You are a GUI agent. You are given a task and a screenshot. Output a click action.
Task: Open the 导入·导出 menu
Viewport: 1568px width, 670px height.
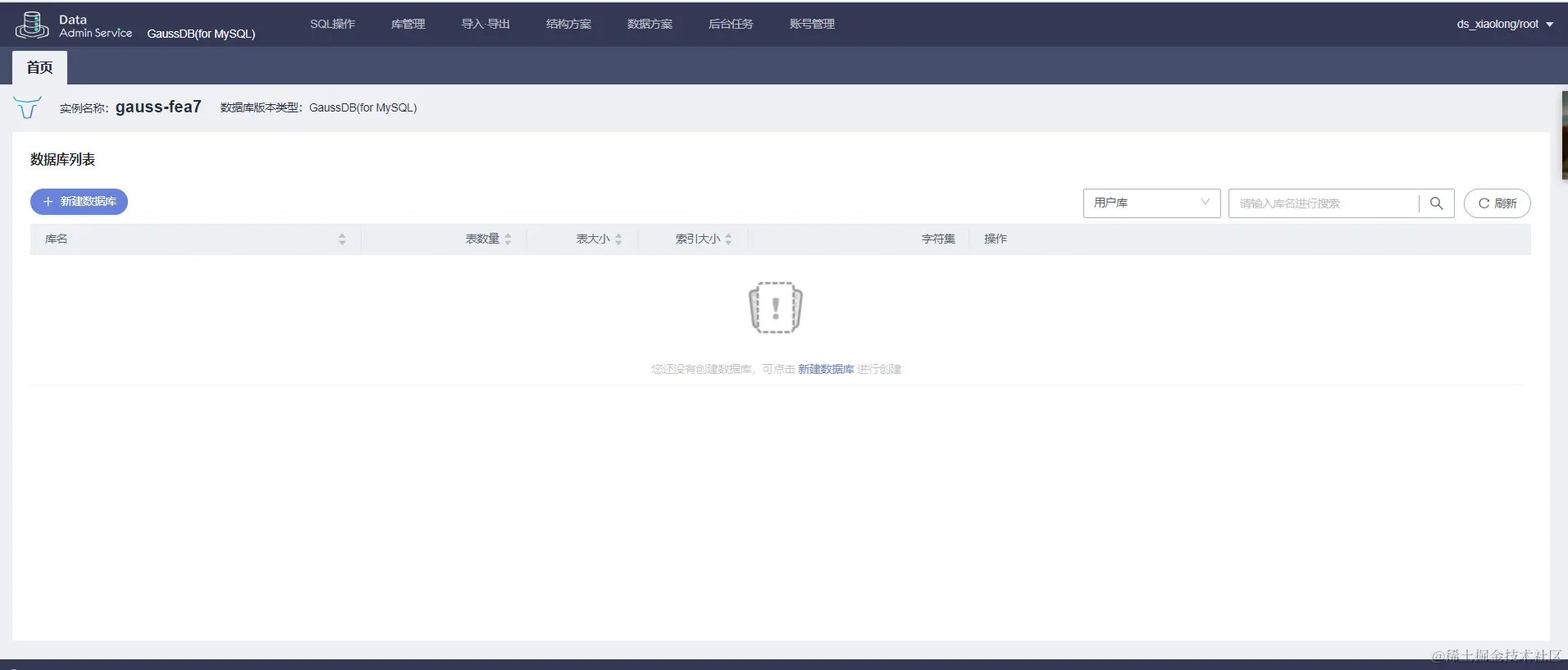click(485, 25)
